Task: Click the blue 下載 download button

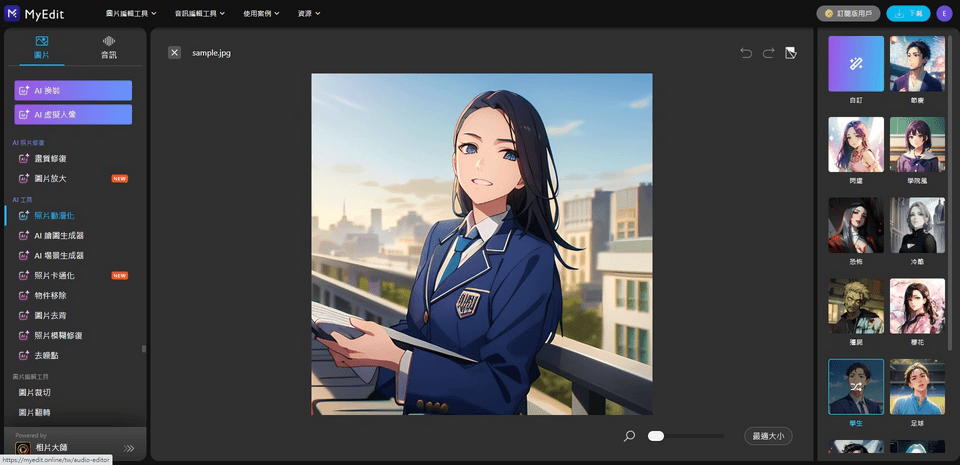Action: 908,13
